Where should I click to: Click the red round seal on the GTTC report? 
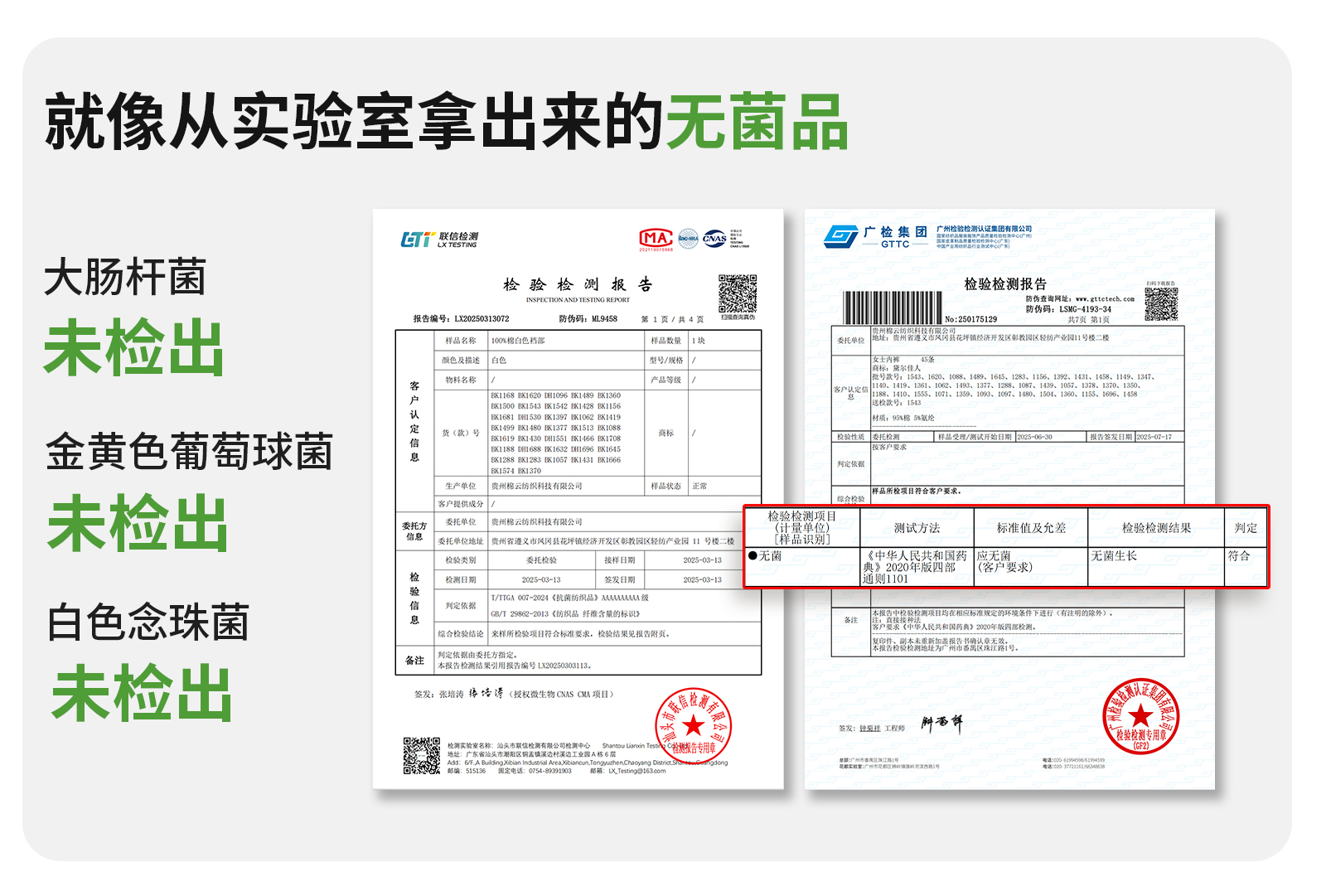coord(1140,716)
